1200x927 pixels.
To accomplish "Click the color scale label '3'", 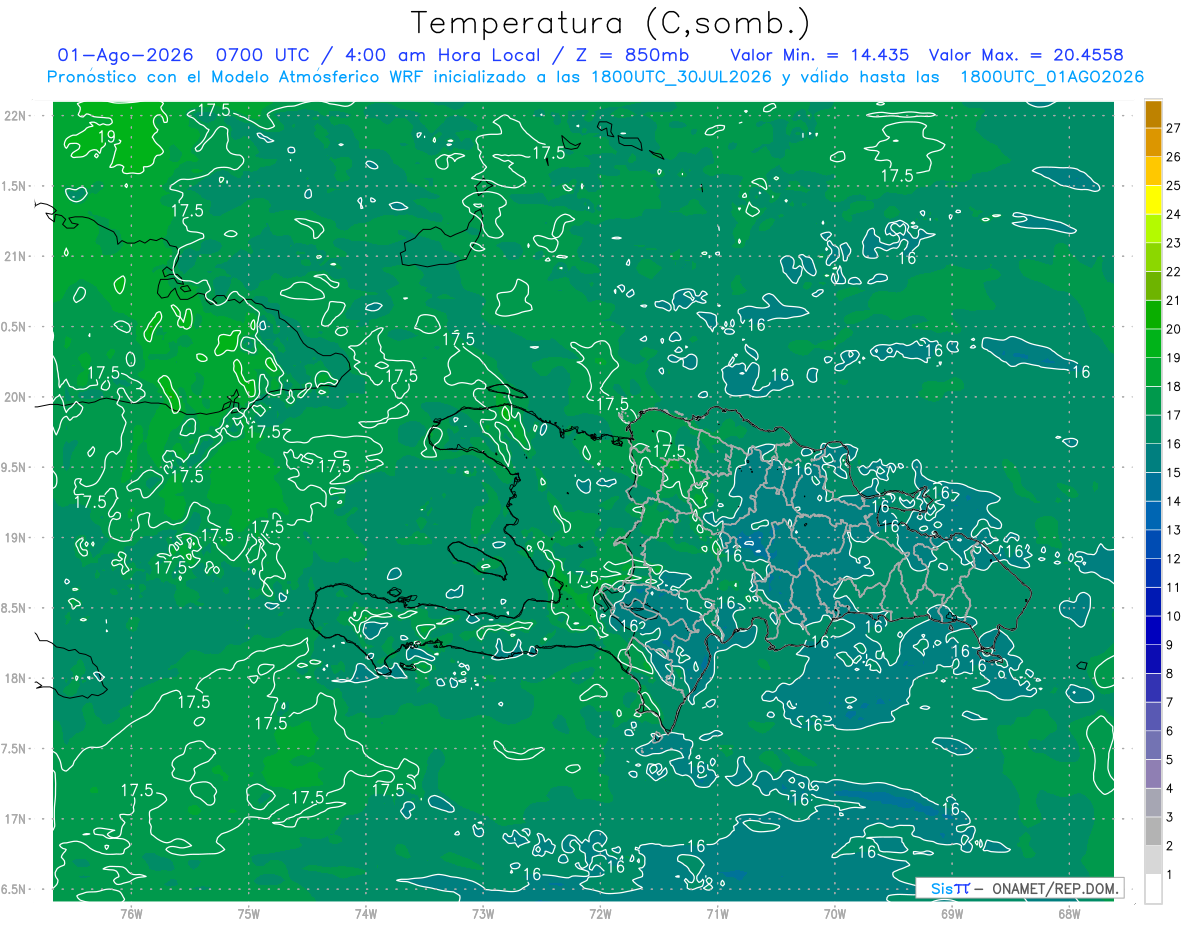I will (1170, 817).
